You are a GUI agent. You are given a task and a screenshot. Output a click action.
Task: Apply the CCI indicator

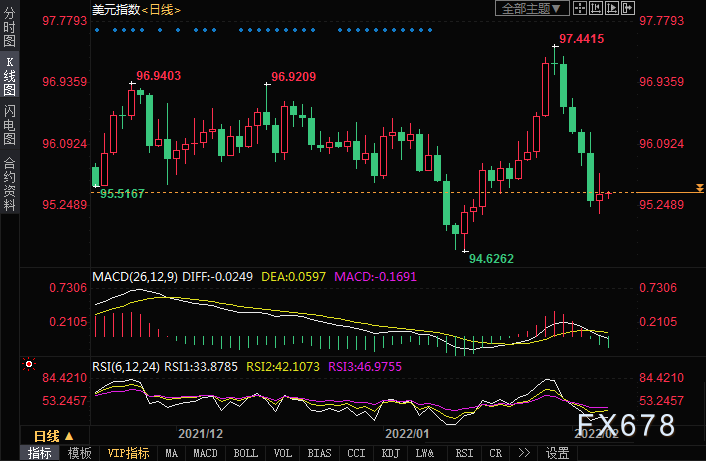point(356,453)
